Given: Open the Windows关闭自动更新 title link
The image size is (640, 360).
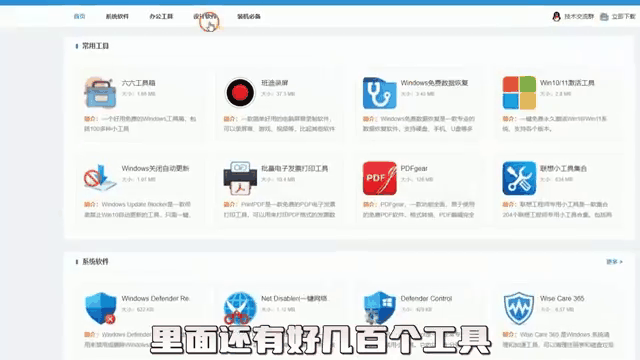Looking at the screenshot, I should [x=156, y=168].
